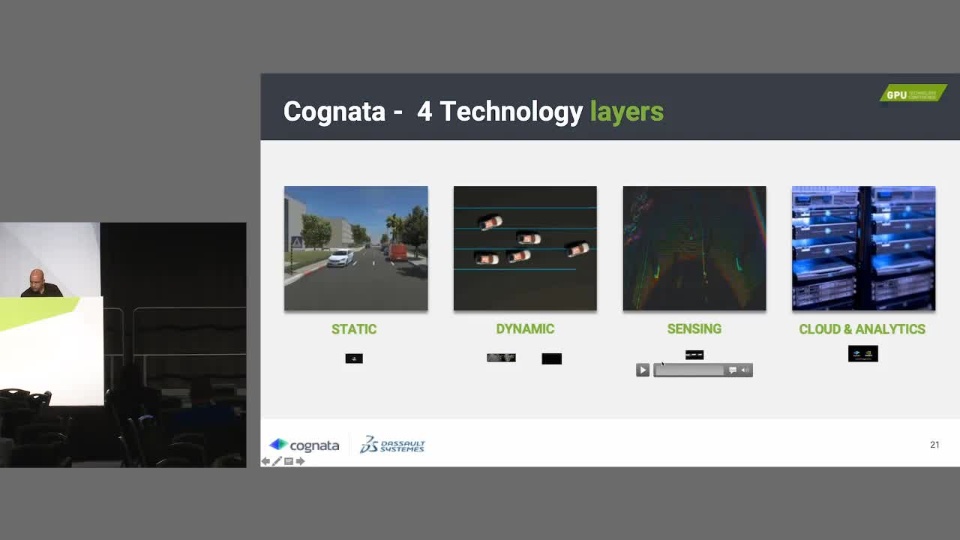Advance to next slide arrow
Viewport: 960px width, 540px height.
pos(300,461)
